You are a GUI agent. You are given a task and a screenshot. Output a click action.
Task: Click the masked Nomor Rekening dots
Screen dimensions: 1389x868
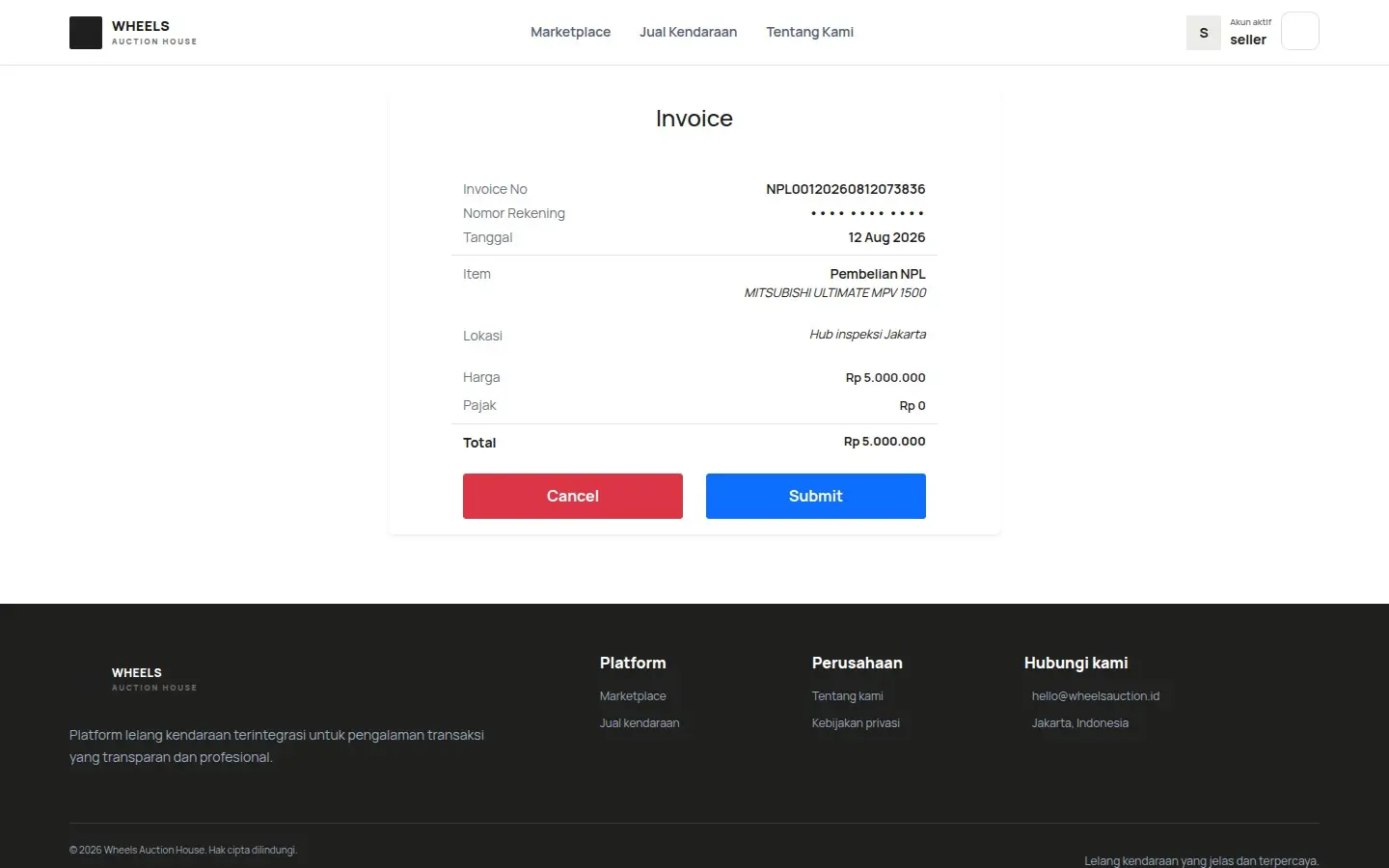867,213
